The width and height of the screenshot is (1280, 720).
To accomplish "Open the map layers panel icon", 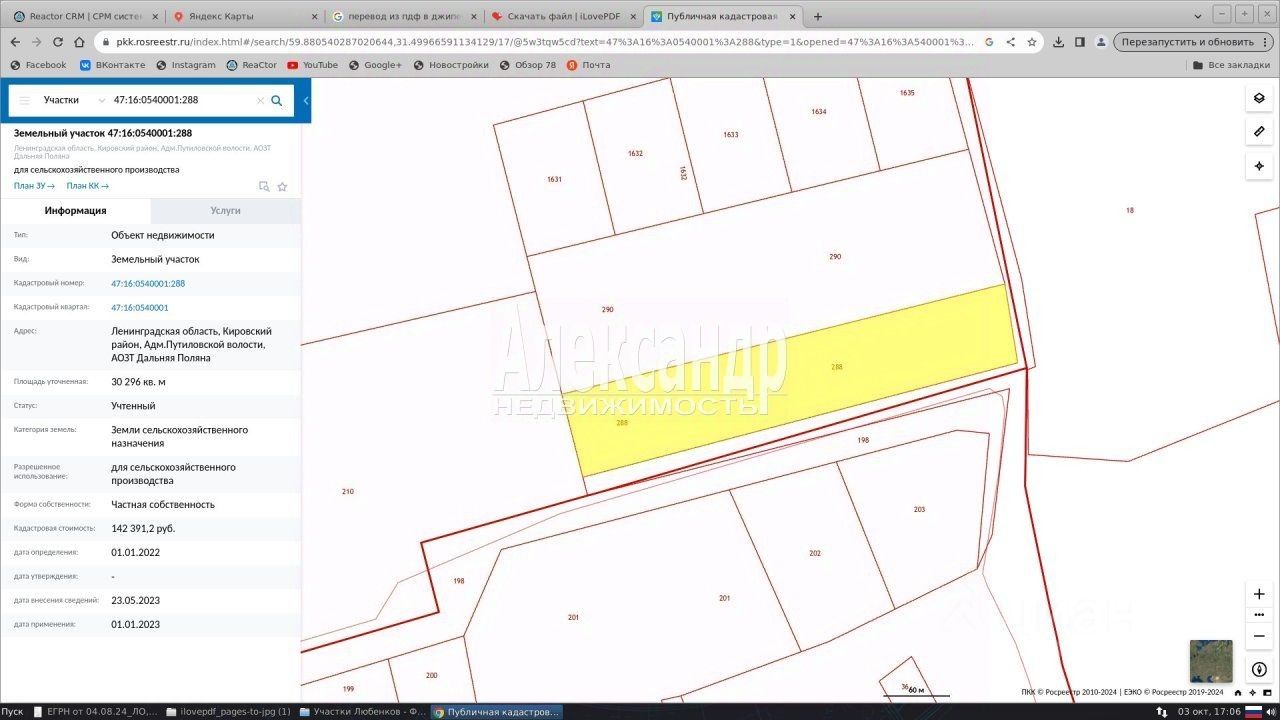I will click(1258, 98).
